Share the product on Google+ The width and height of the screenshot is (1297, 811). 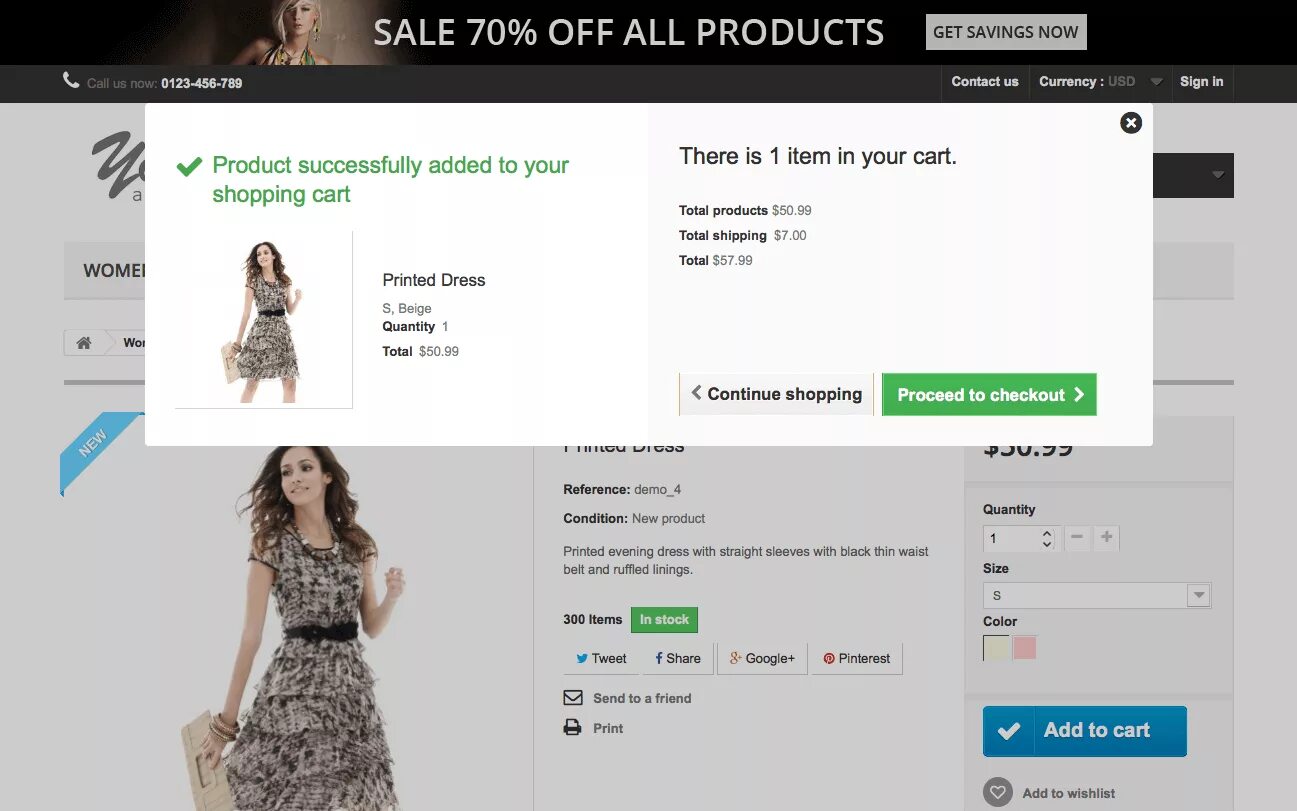coord(762,658)
